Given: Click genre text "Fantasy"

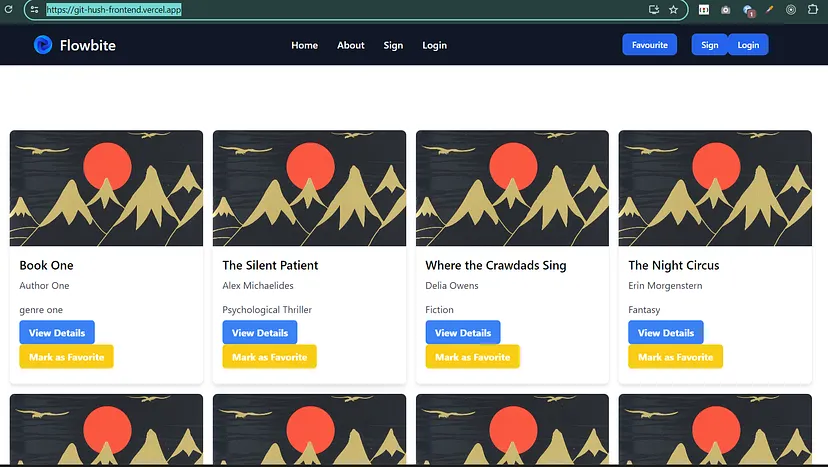Looking at the screenshot, I should tap(644, 310).
